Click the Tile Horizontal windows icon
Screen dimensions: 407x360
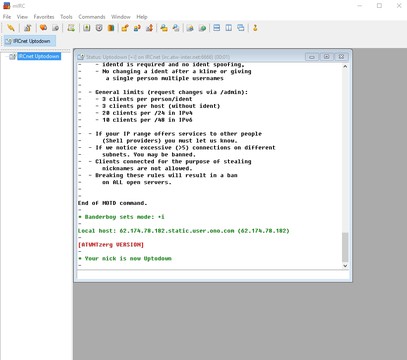[x=217, y=28]
